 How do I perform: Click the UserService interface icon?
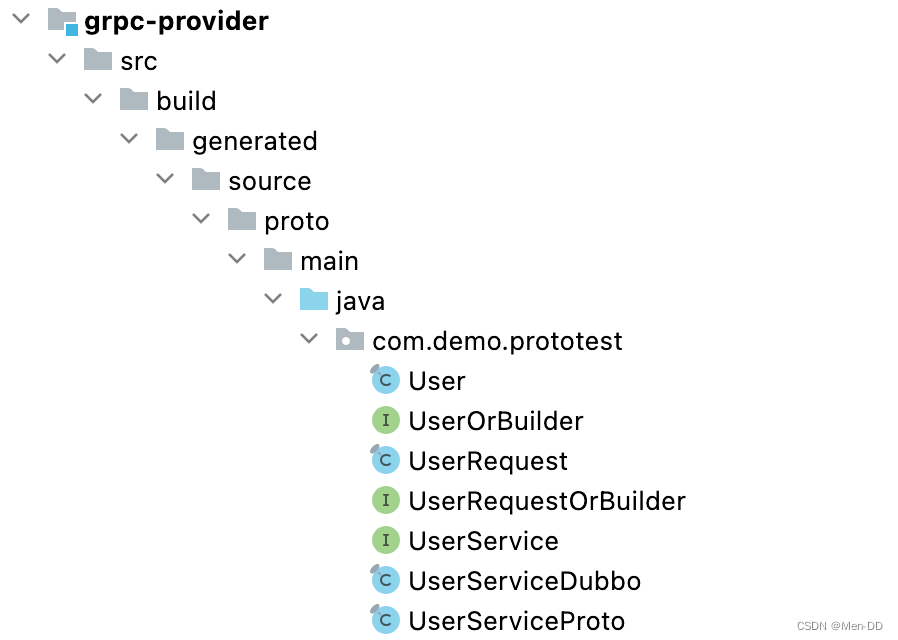point(385,541)
